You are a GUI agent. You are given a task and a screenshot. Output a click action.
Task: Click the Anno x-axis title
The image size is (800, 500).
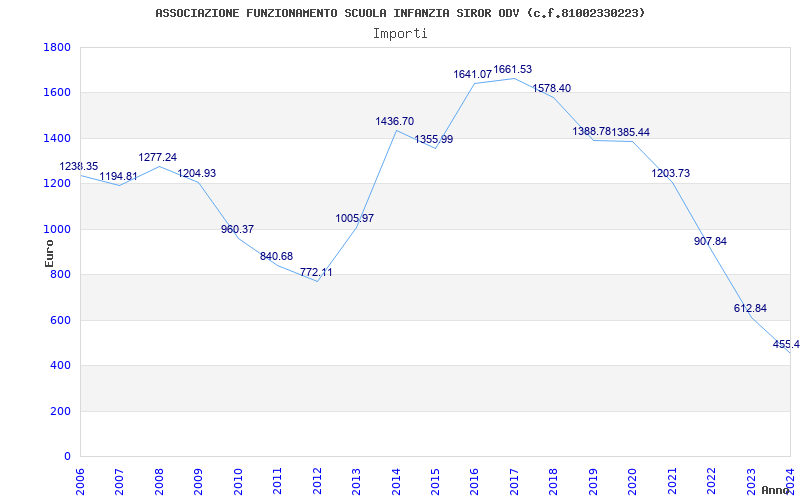(x=775, y=490)
